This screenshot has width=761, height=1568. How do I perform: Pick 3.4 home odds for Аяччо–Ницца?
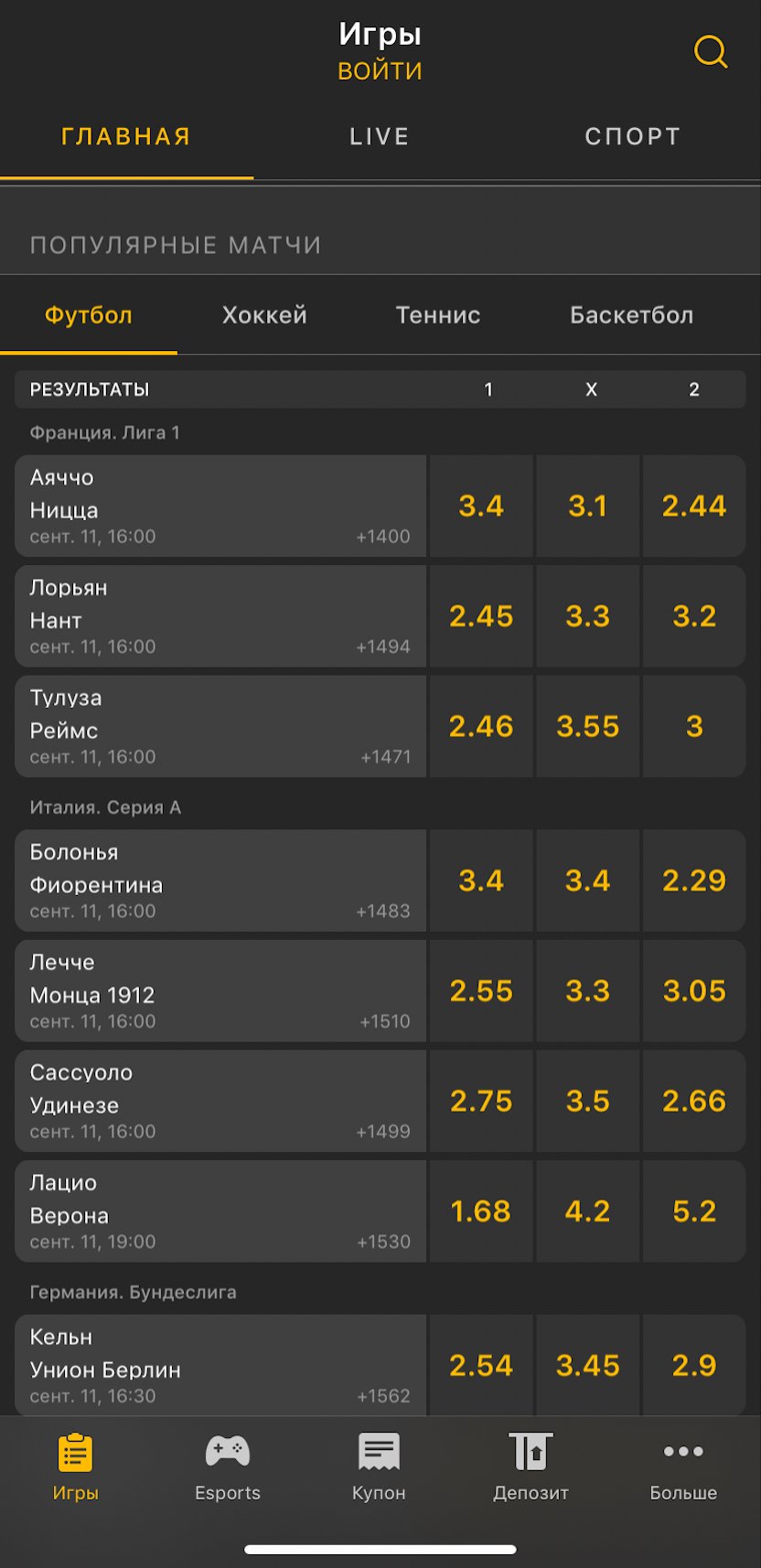(x=481, y=507)
